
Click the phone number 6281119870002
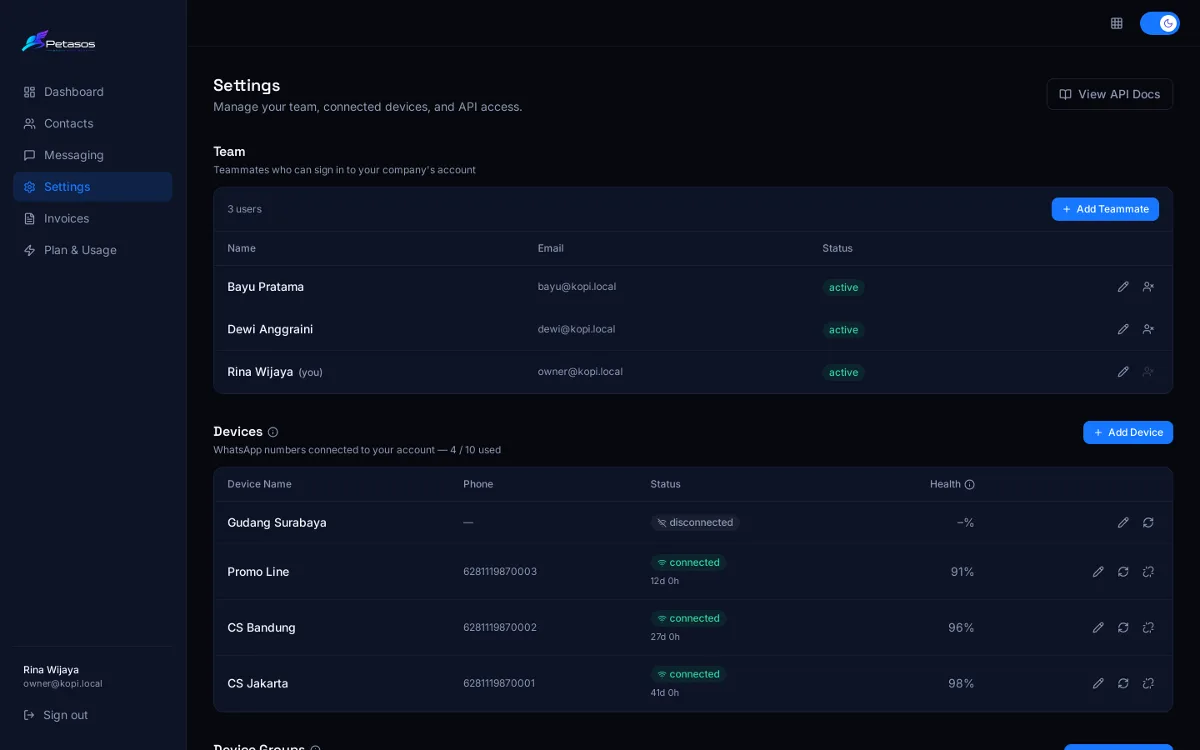click(500, 628)
